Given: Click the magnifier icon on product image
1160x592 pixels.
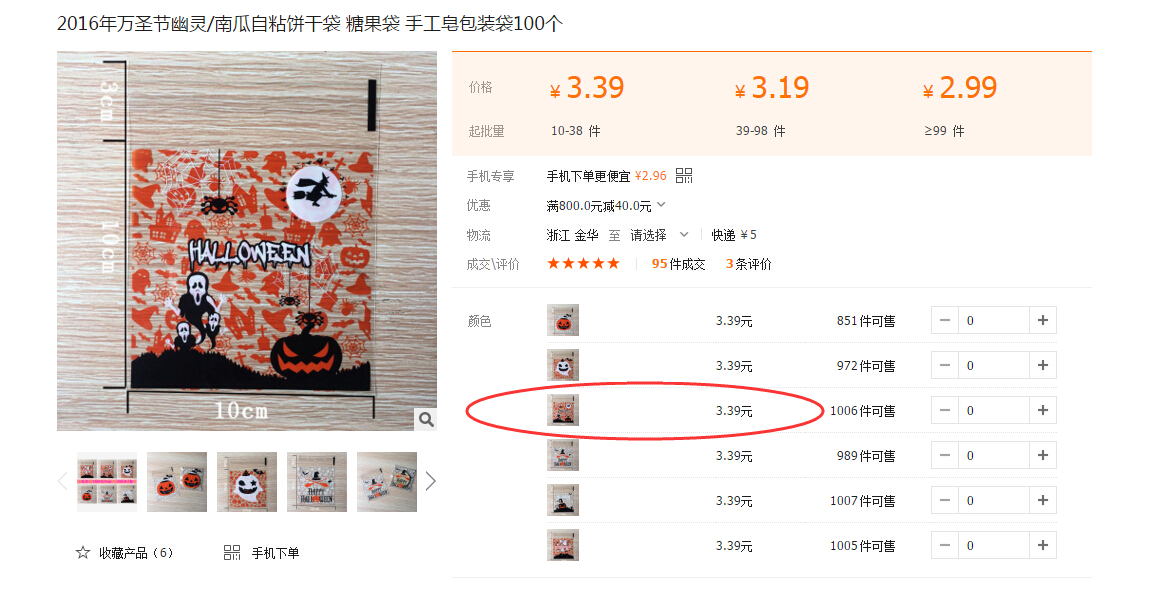Looking at the screenshot, I should click(425, 420).
